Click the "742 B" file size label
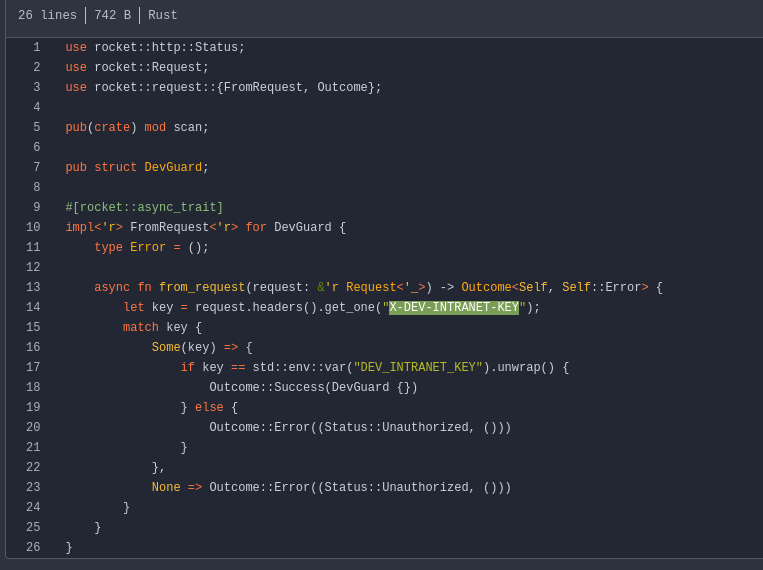The height and width of the screenshot is (570, 763). [x=112, y=16]
